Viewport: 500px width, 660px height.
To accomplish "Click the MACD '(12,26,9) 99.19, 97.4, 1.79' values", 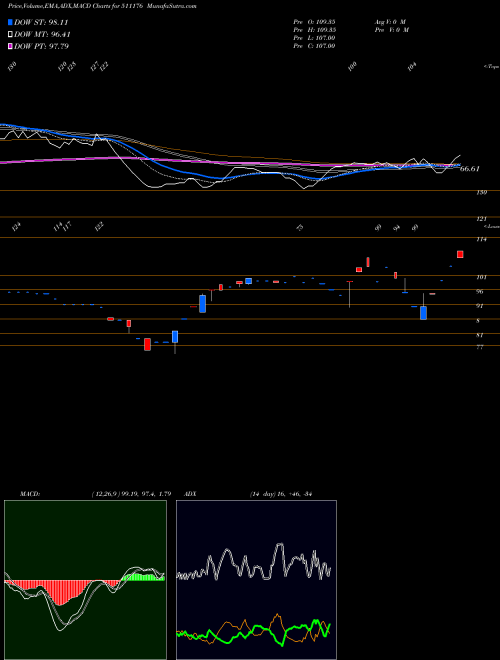I will (131, 494).
